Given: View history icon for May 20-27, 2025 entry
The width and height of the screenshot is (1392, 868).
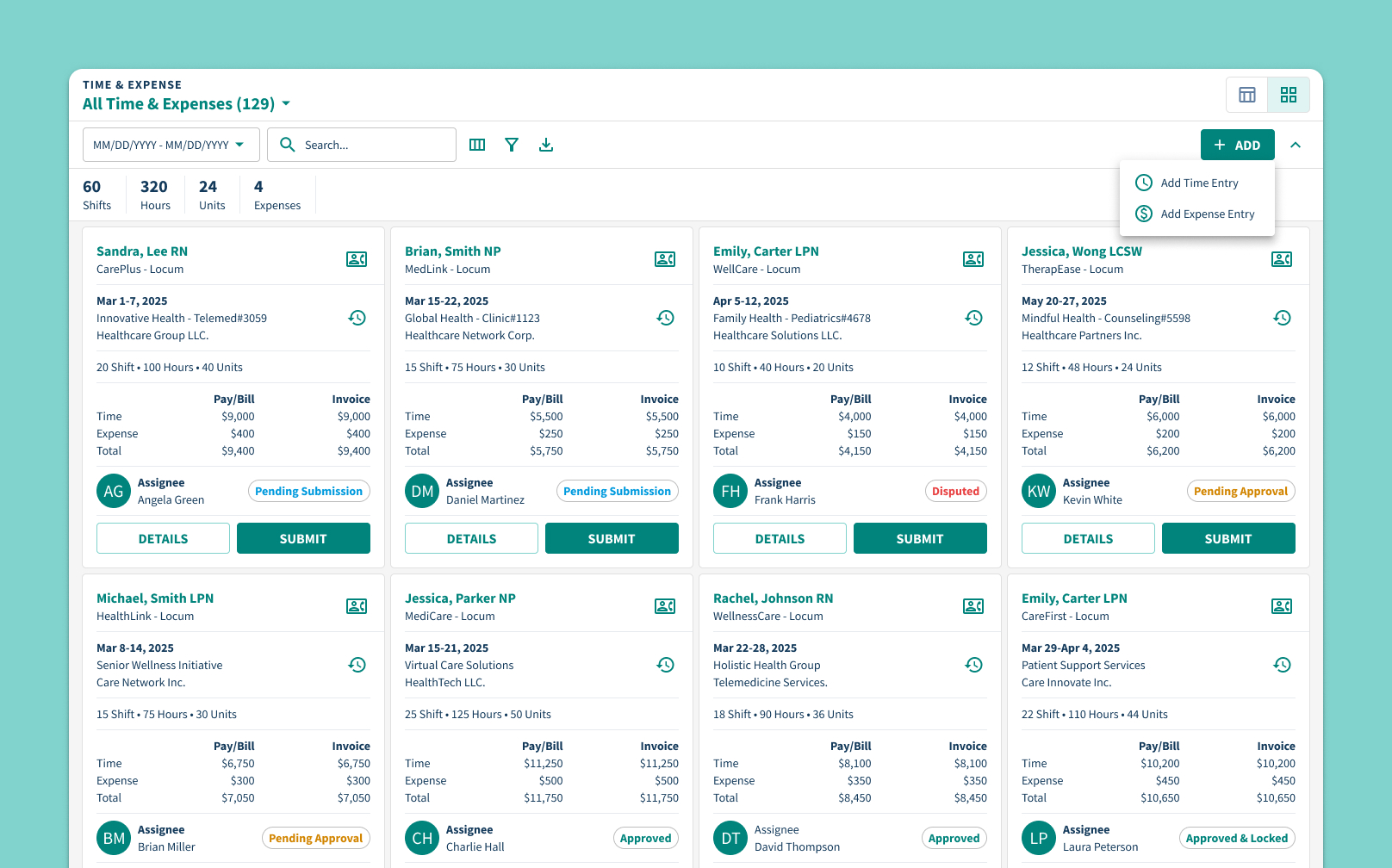Looking at the screenshot, I should tap(1283, 318).
